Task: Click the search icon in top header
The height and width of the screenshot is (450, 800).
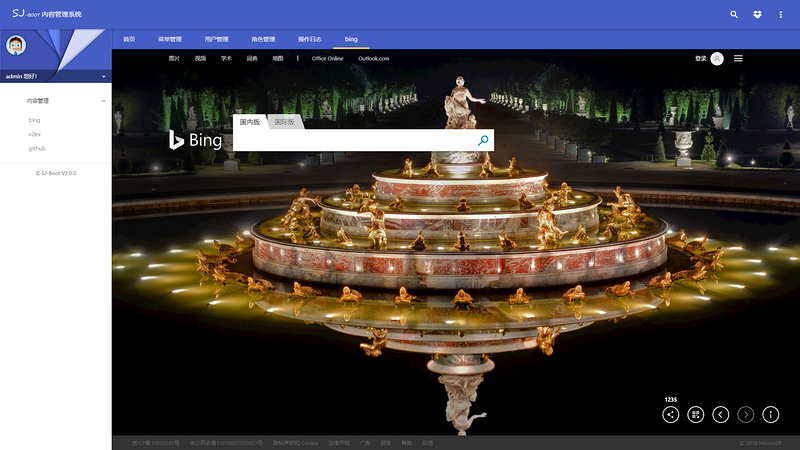Action: [734, 14]
